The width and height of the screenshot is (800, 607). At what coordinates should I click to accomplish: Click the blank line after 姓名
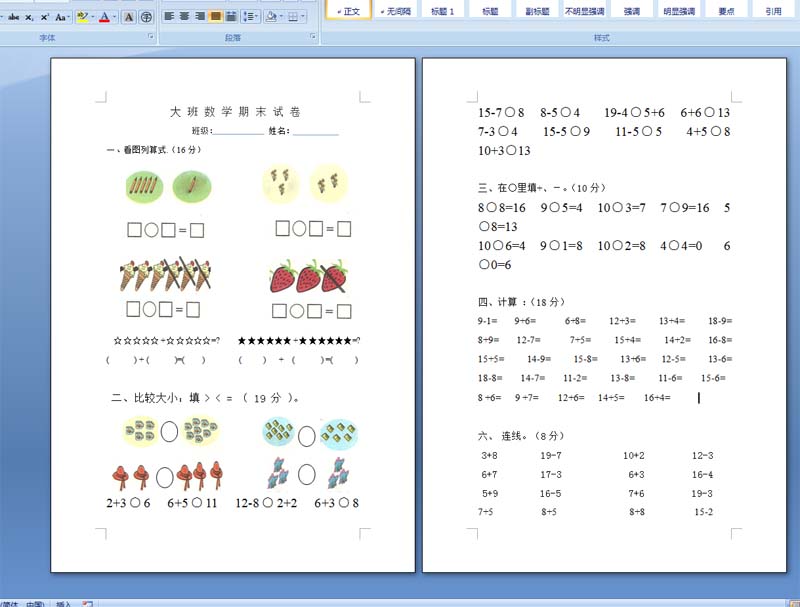pyautogui.click(x=315, y=131)
